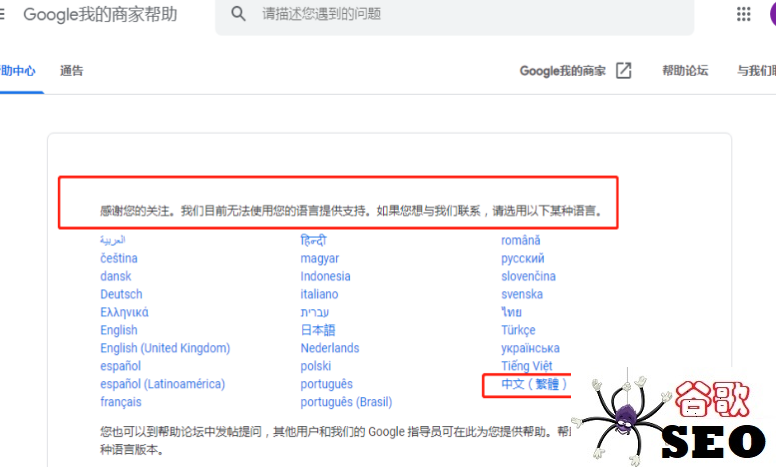Image resolution: width=776 pixels, height=467 pixels.
Task: Choose Tiếng Việt language
Action: 527,366
